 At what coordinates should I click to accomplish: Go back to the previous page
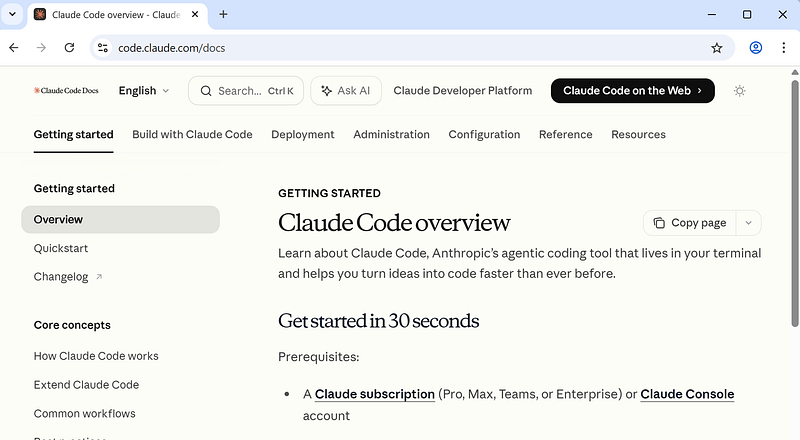pos(14,47)
